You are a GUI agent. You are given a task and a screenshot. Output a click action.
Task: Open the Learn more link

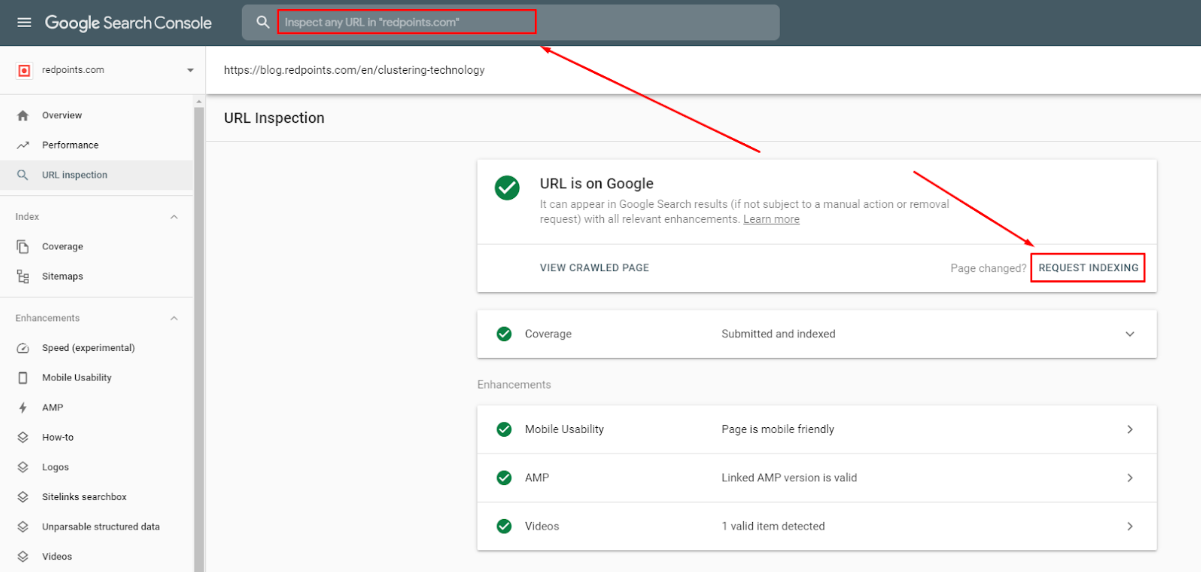click(771, 219)
